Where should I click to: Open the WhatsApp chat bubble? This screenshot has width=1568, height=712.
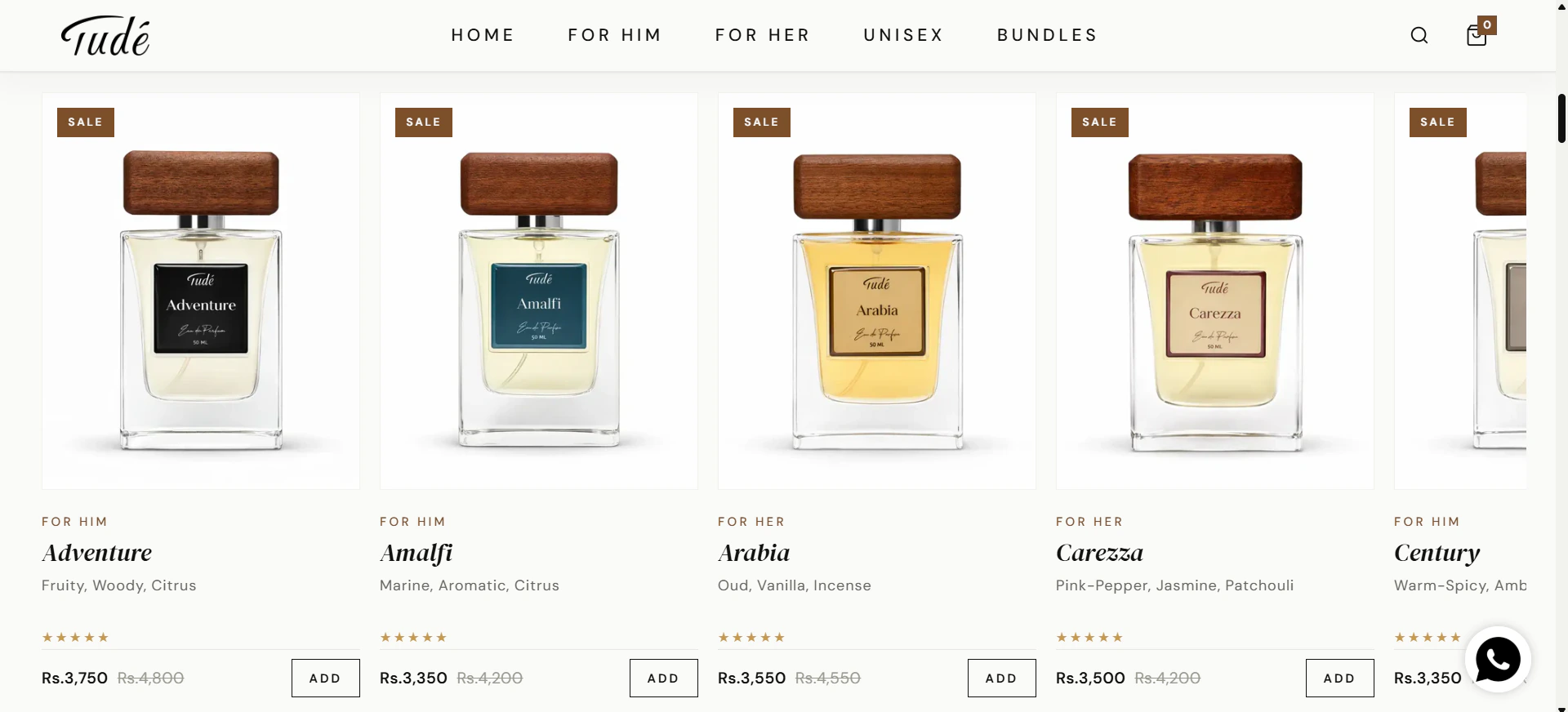click(x=1498, y=659)
